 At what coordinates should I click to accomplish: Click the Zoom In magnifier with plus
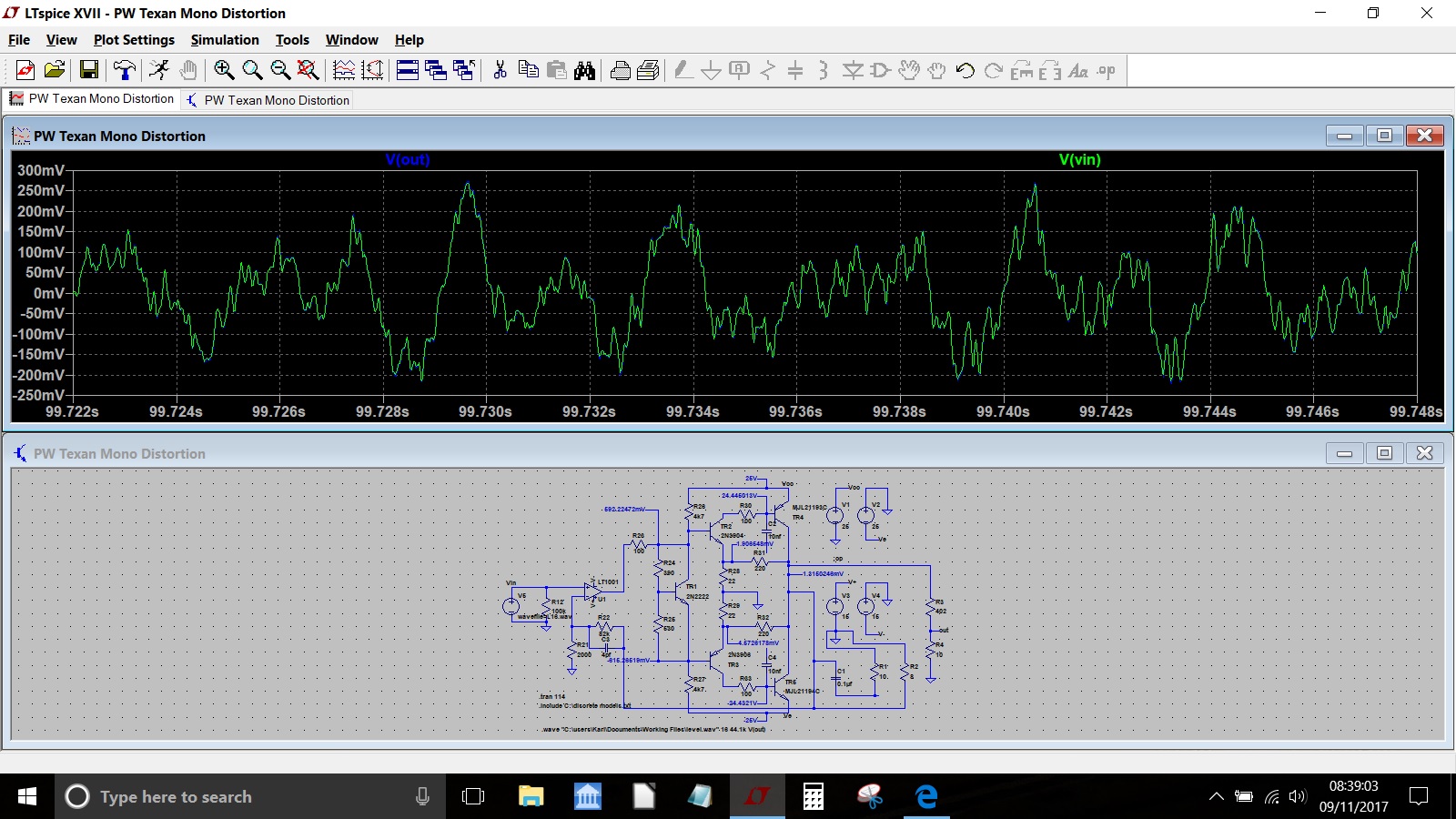224,70
